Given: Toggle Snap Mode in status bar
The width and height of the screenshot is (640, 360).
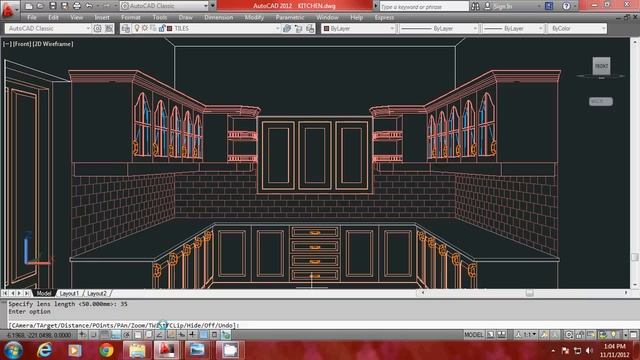Looking at the screenshot, I should coord(93,335).
